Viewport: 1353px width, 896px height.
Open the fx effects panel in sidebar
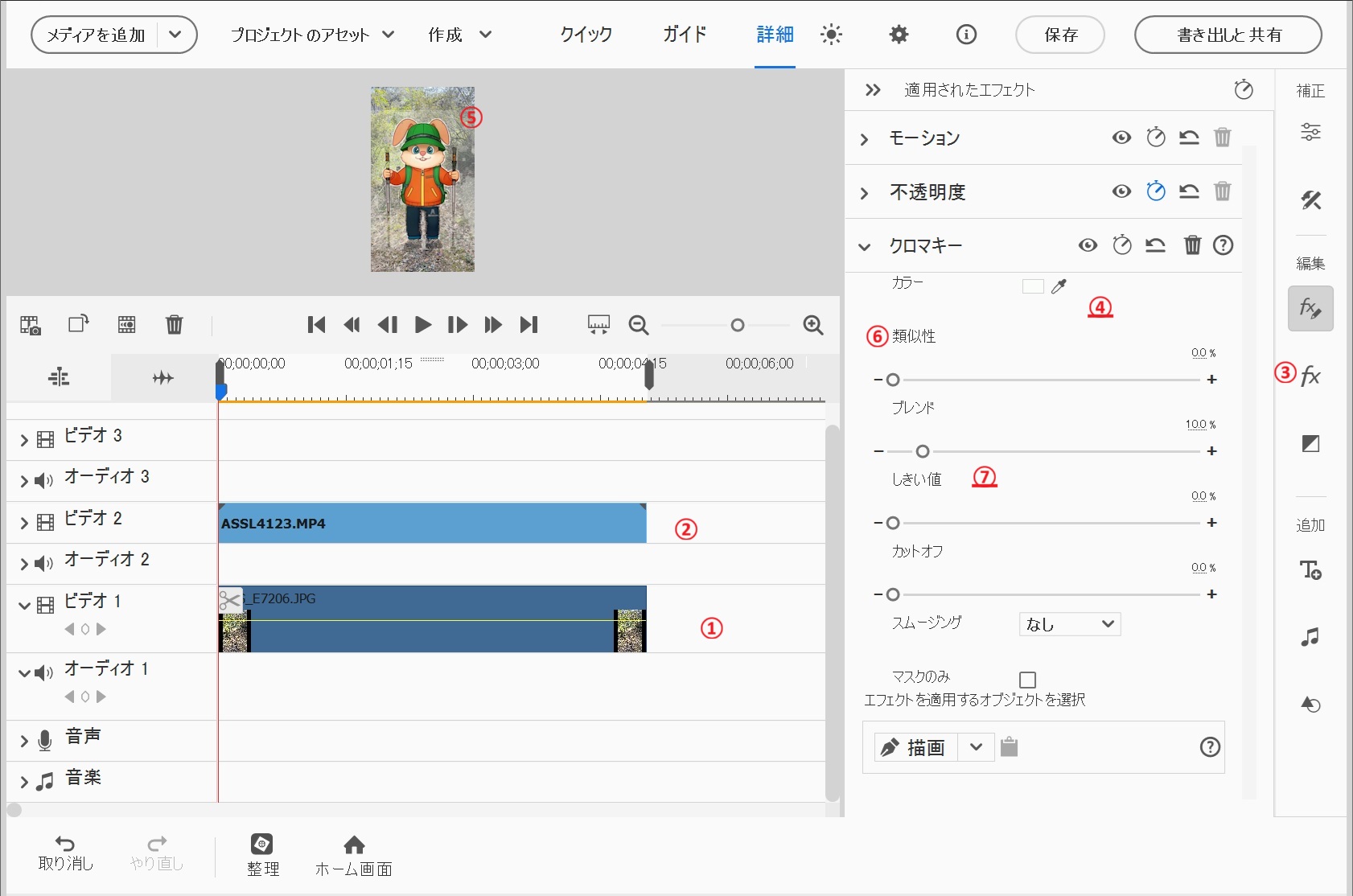1310,376
